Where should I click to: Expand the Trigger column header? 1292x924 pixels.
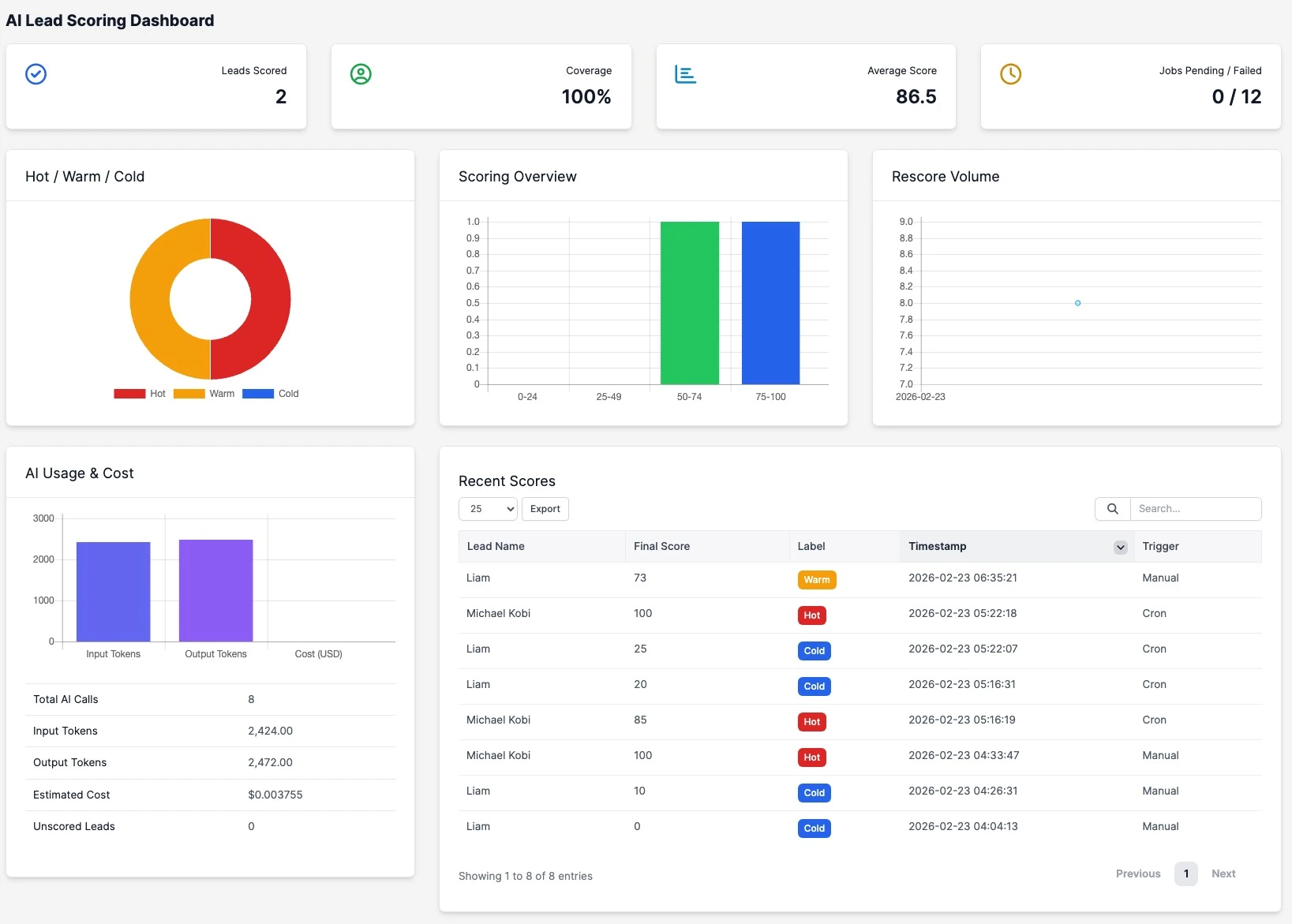click(1160, 546)
